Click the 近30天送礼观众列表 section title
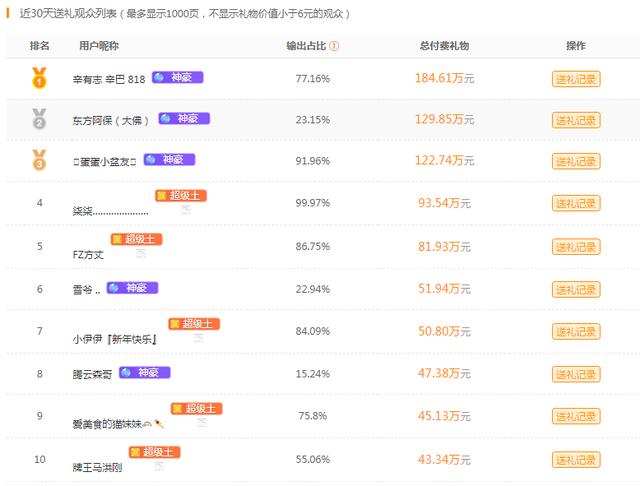 (68, 13)
